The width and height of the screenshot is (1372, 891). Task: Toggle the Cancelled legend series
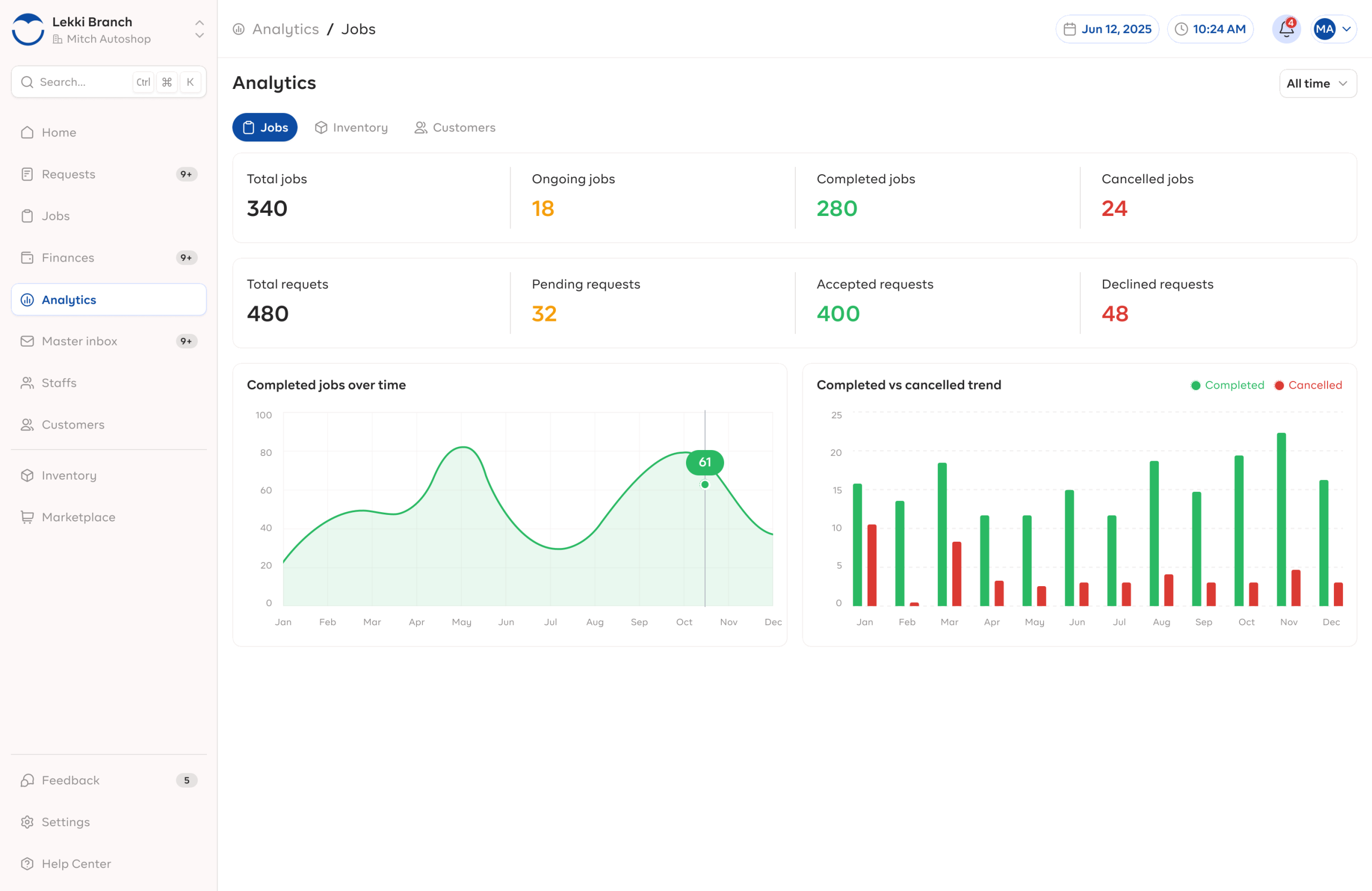(x=1308, y=385)
